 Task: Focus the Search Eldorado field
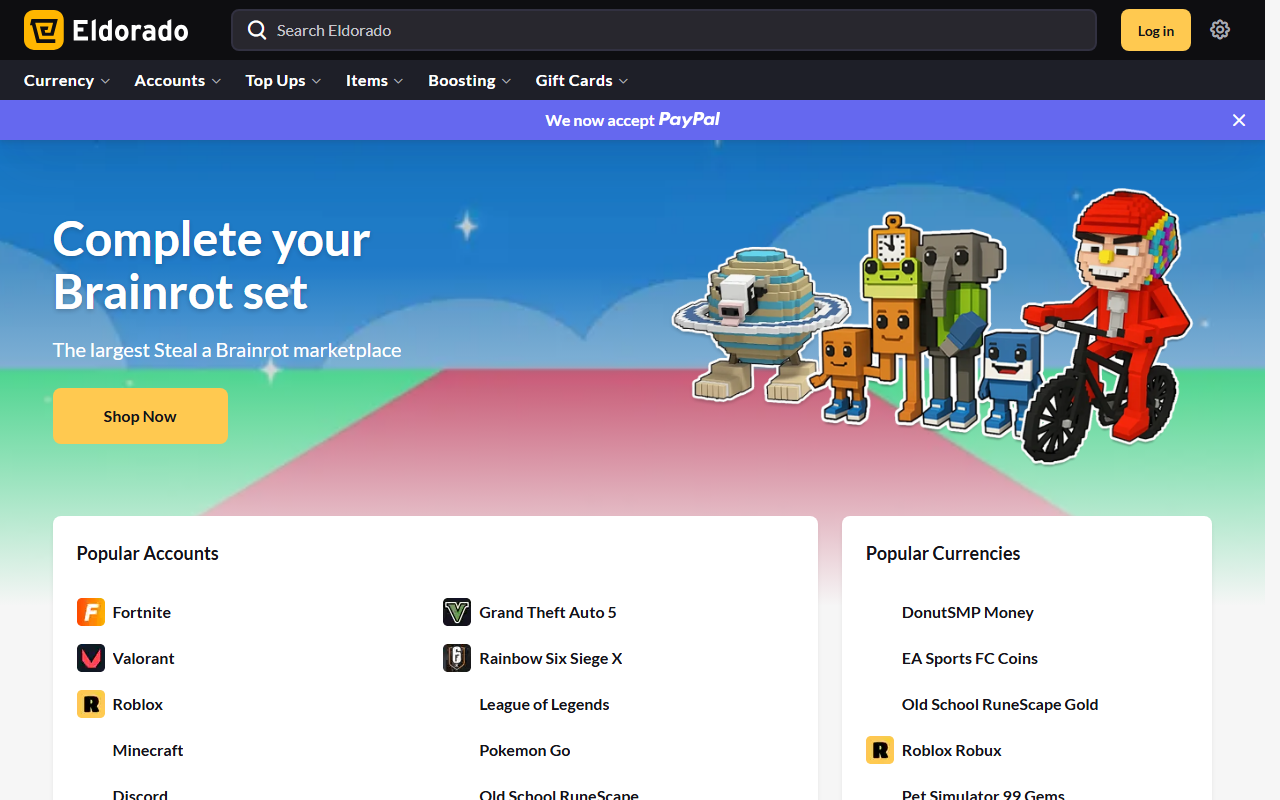click(664, 30)
